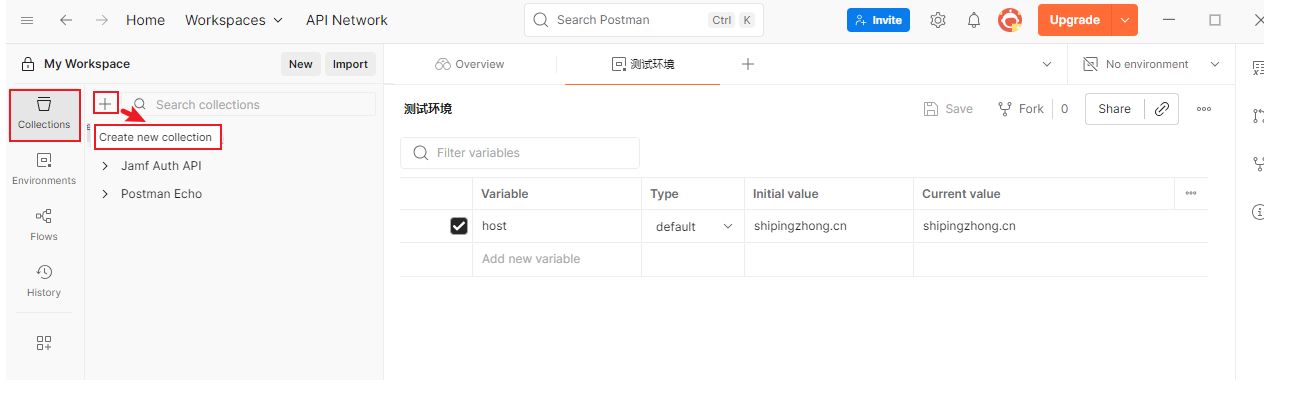
Task: Go back with the left arrow
Action: tap(65, 20)
